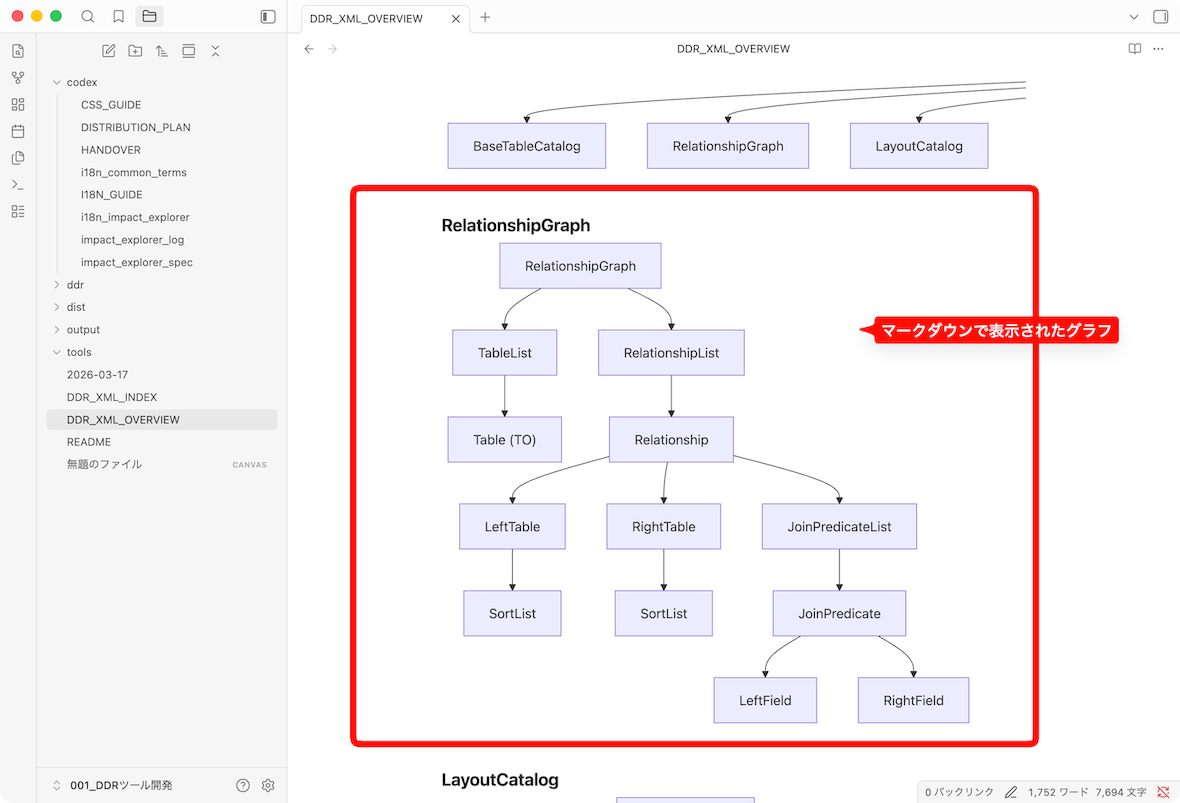
Task: Click the 0 バックリンク status item
Action: tap(958, 792)
